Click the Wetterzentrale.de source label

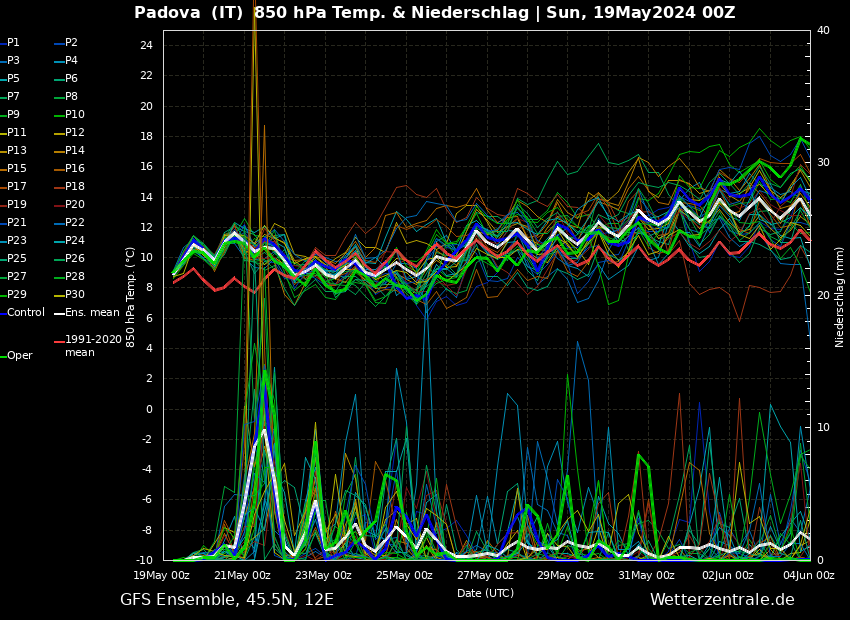point(723,600)
